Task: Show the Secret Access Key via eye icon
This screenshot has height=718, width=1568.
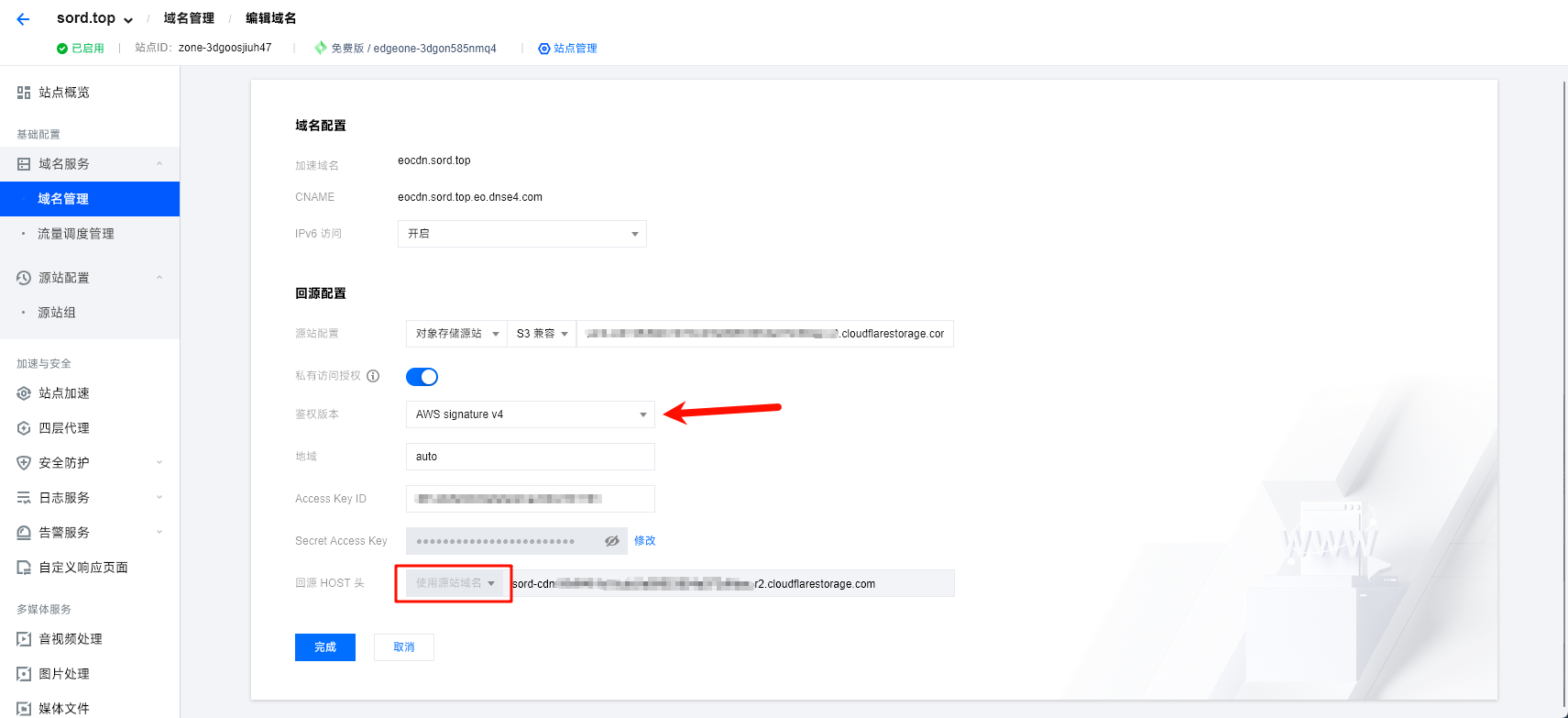Action: 612,541
